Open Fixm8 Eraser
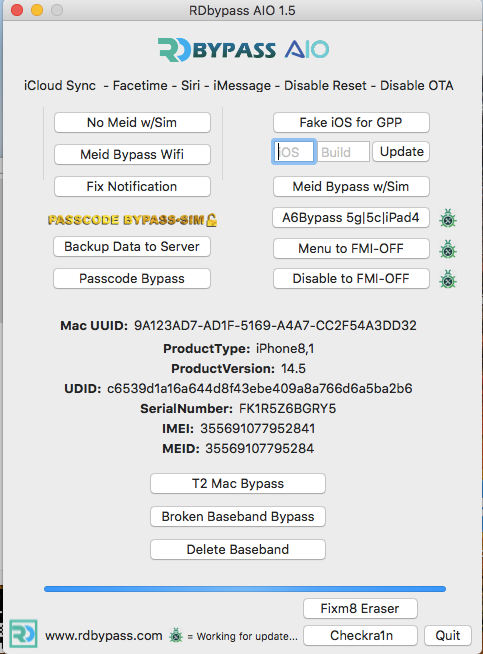Viewport: 483px width, 654px height. 360,609
